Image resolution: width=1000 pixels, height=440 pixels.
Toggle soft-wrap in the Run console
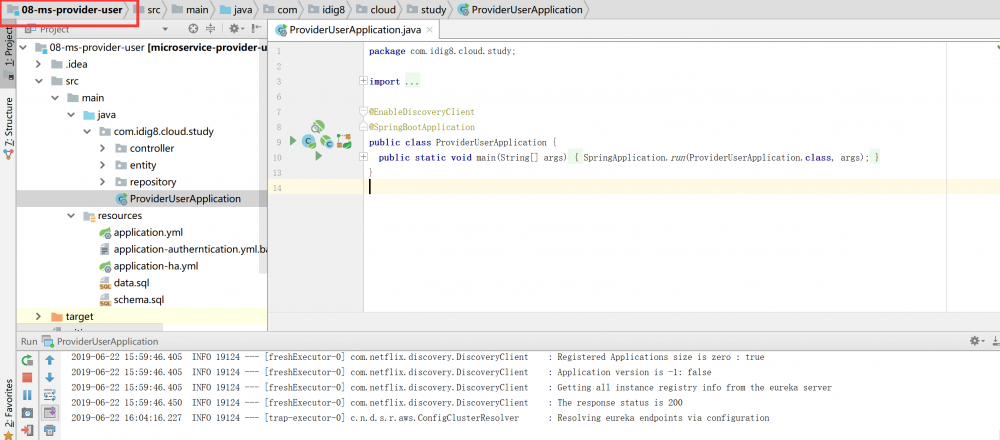coord(49,394)
